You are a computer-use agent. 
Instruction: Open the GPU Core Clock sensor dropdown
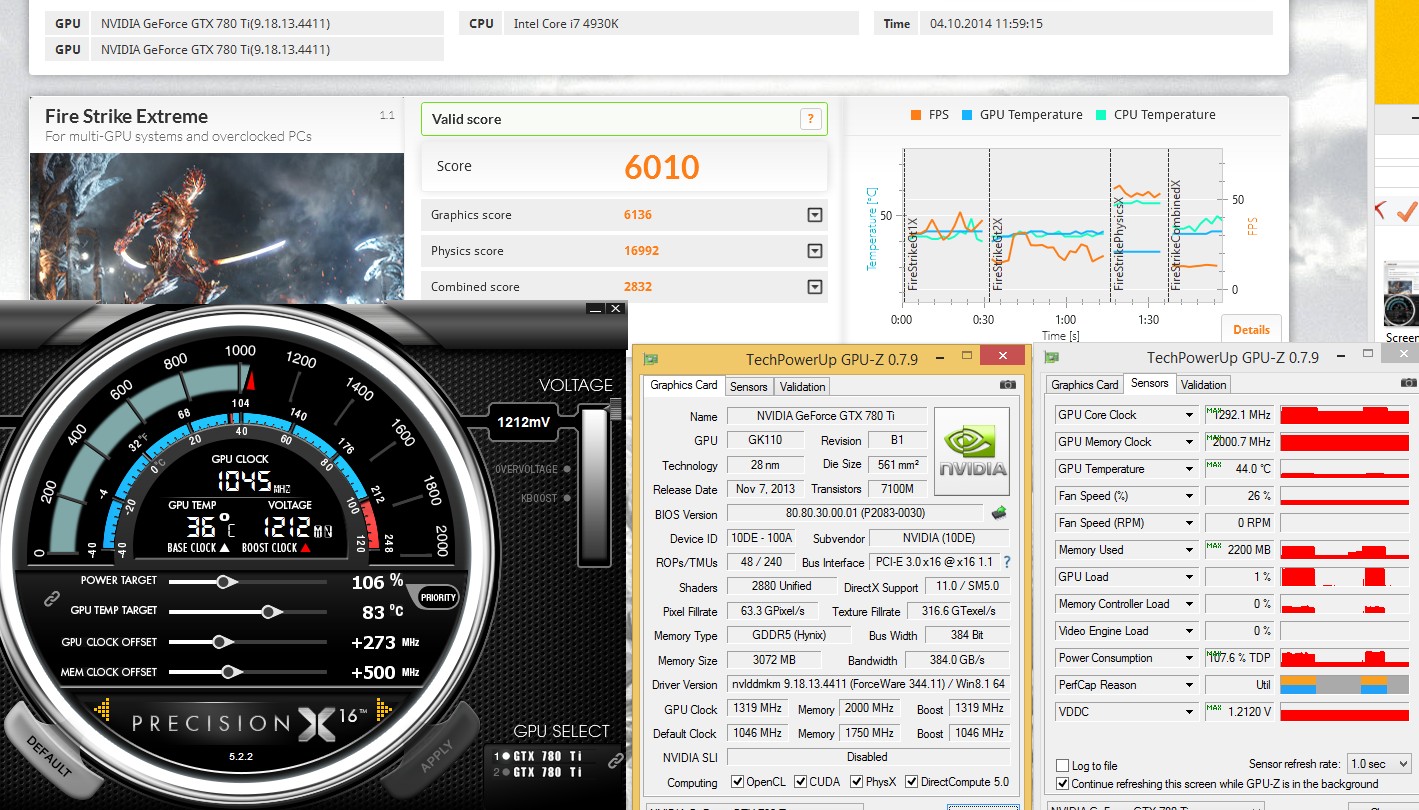(1189, 415)
